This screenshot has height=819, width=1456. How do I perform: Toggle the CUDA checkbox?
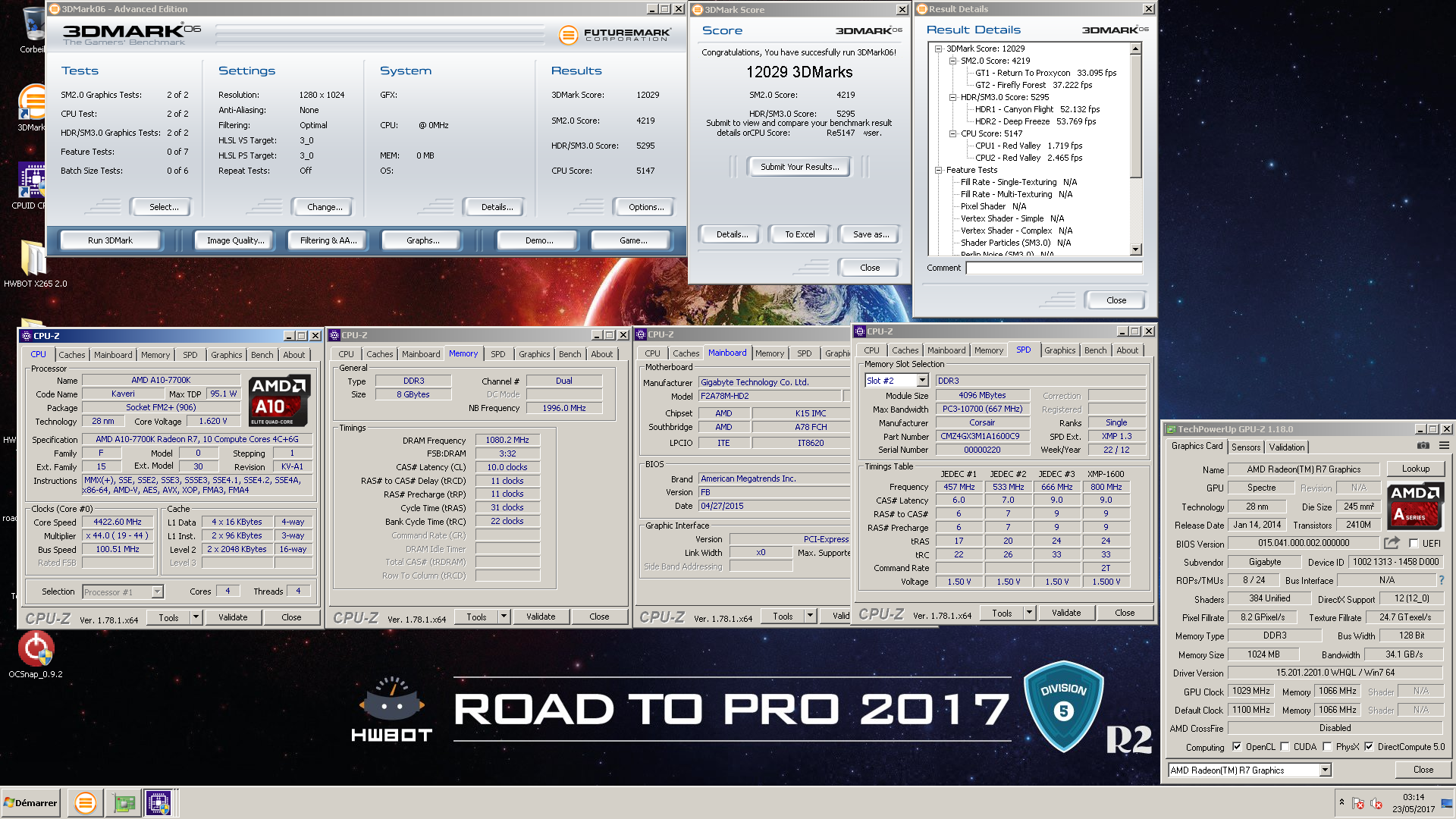coord(1285,747)
